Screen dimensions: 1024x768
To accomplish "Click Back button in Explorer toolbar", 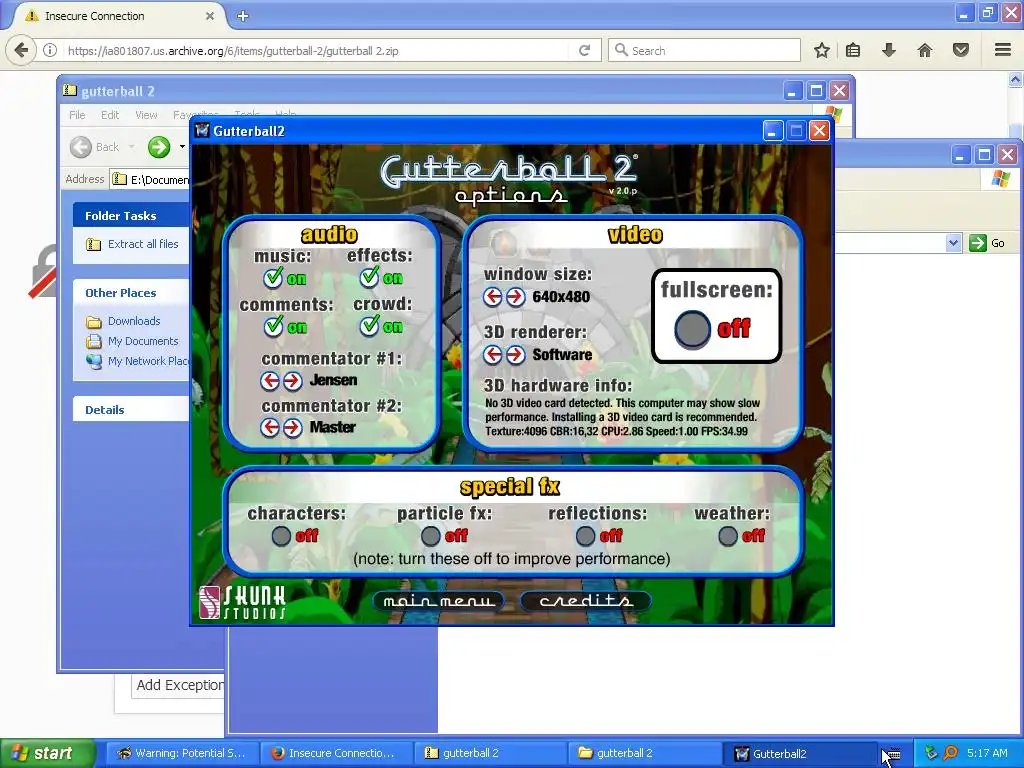I will coord(95,147).
